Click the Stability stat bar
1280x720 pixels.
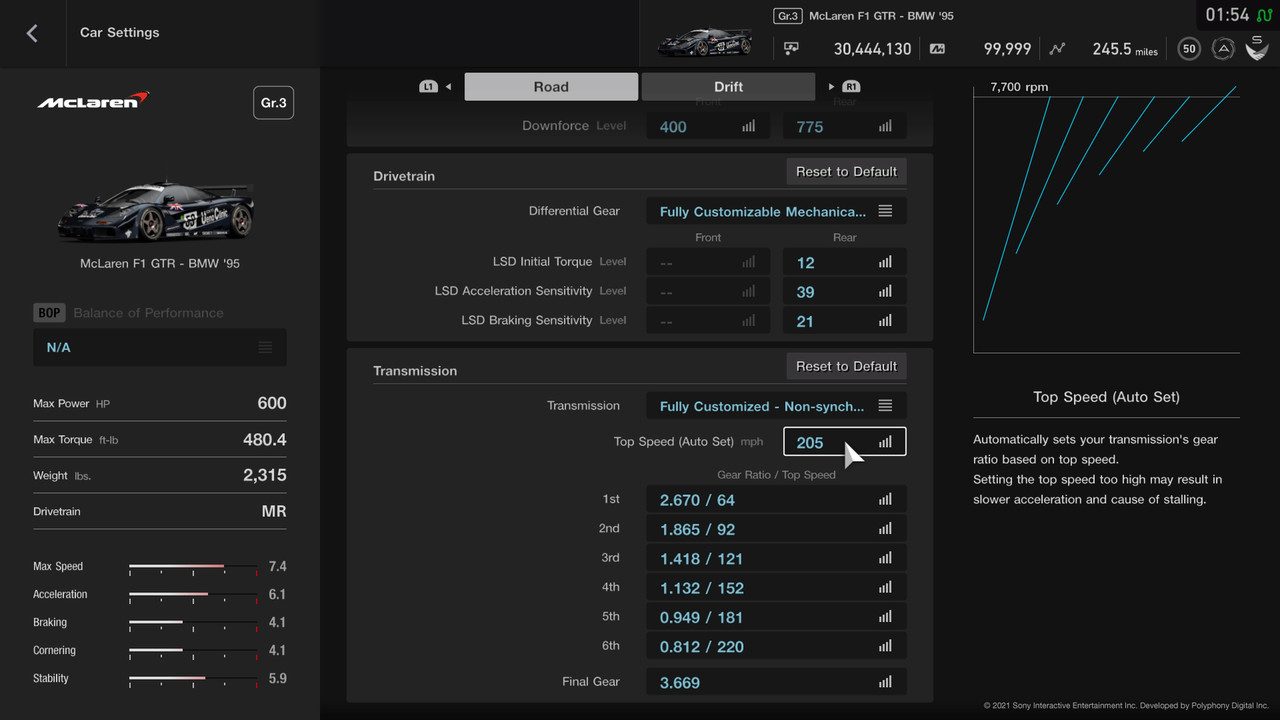tap(193, 679)
